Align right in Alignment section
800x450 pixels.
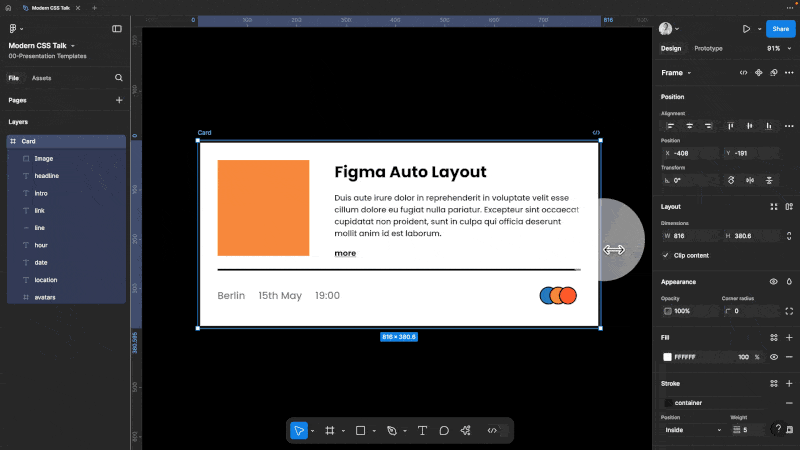point(708,126)
